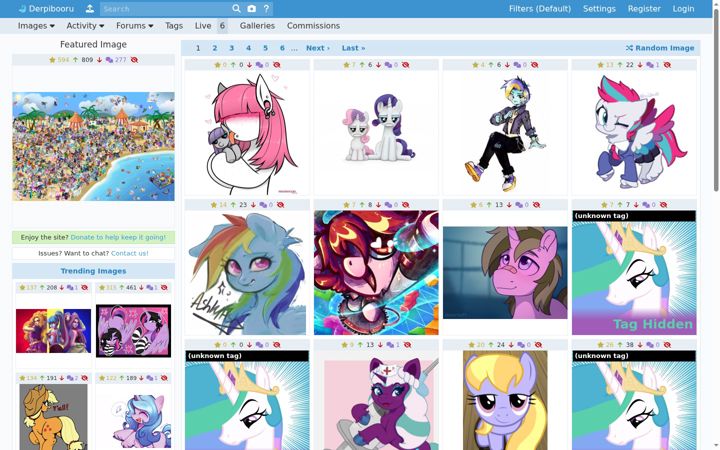The height and width of the screenshot is (450, 720).
Task: Focus the Search input field
Action: [164, 9]
